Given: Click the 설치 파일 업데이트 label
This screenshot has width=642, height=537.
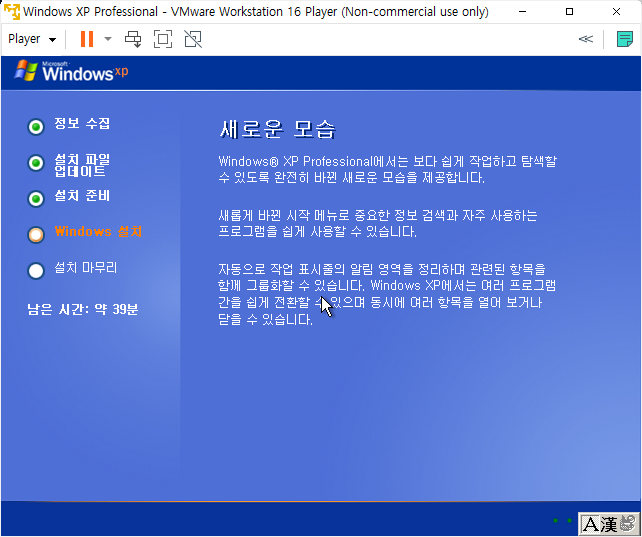Looking at the screenshot, I should pyautogui.click(x=82, y=165).
